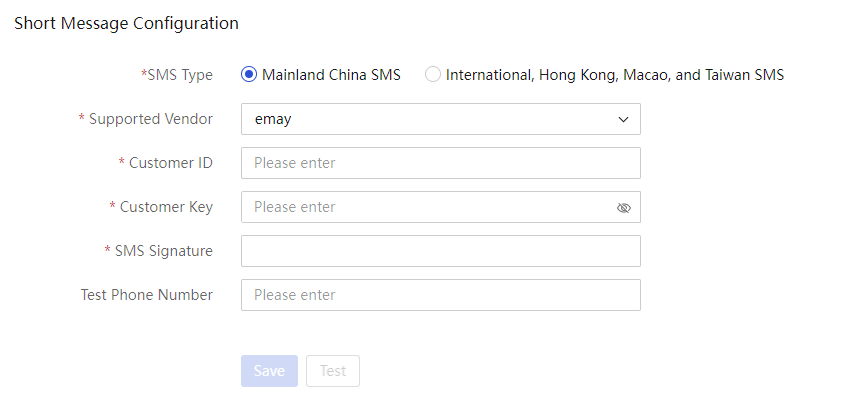The width and height of the screenshot is (855, 408).
Task: Click the Short Message Configuration heading
Action: coord(127,23)
